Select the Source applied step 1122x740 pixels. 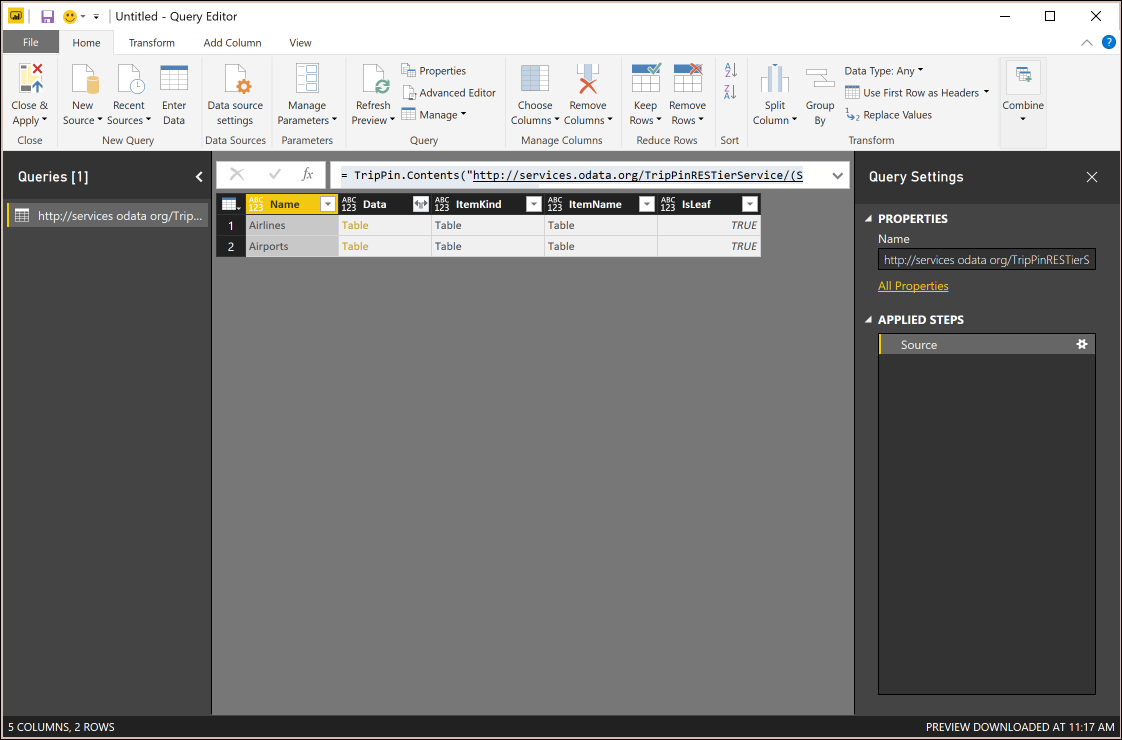987,344
